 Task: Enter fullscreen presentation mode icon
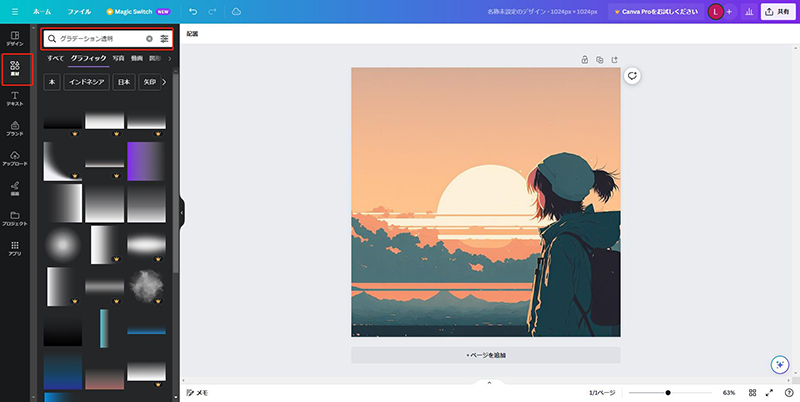click(x=769, y=393)
